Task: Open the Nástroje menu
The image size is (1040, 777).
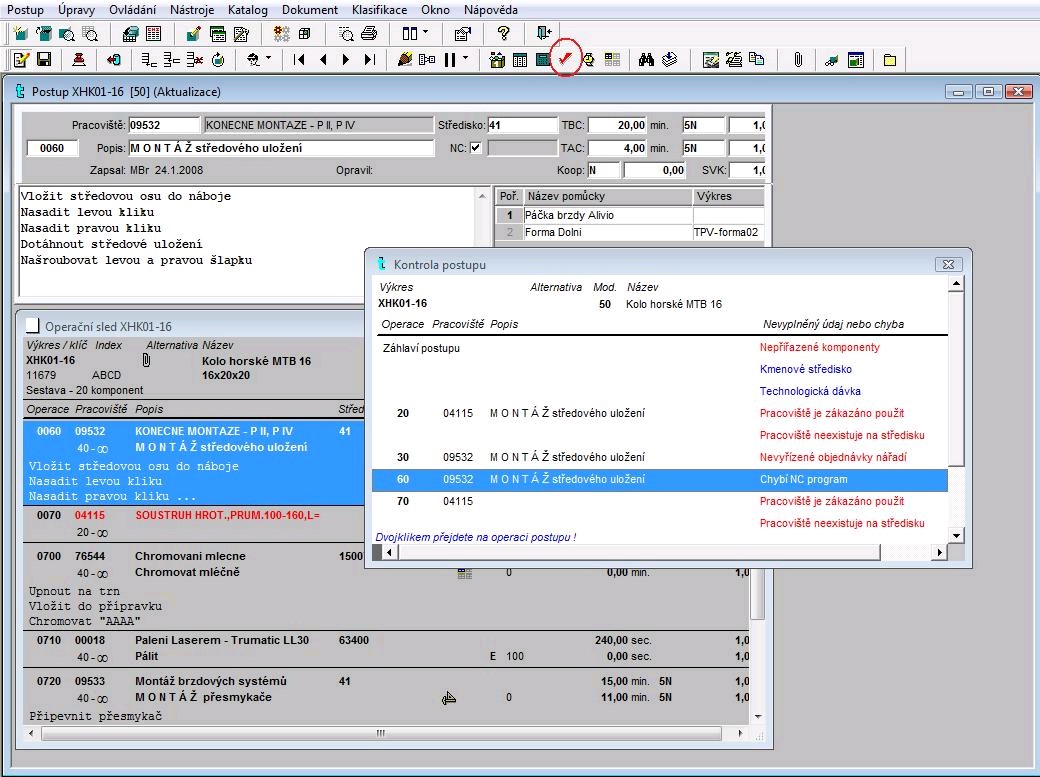Action: click(192, 10)
